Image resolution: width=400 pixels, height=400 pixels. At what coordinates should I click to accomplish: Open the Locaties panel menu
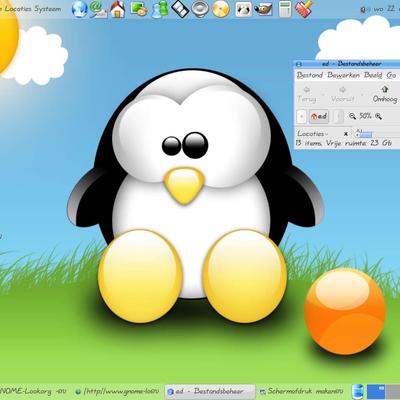(x=18, y=9)
